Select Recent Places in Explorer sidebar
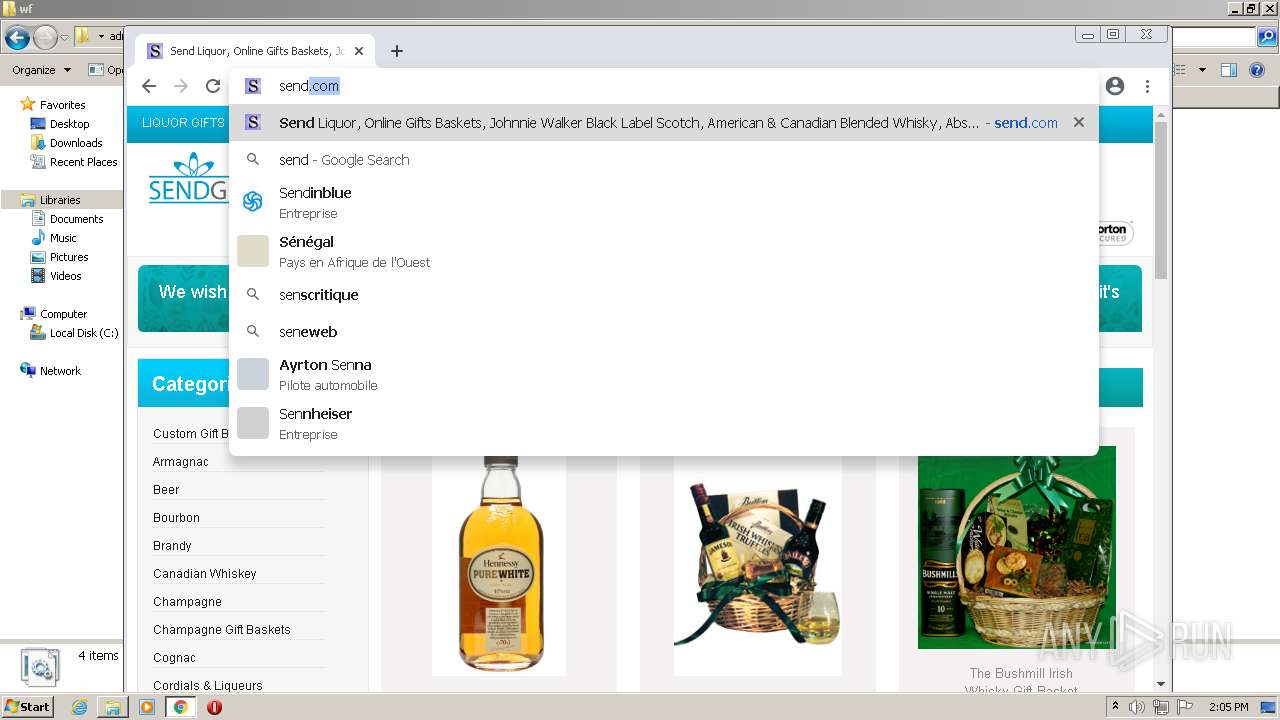Image resolution: width=1280 pixels, height=720 pixels. coord(83,162)
